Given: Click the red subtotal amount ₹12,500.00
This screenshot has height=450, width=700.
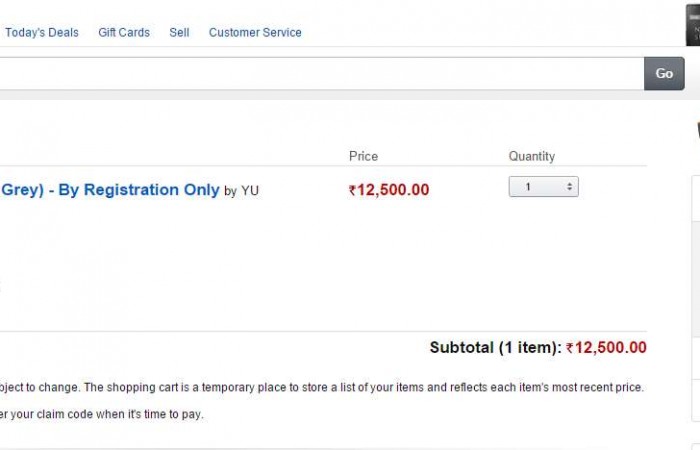Looking at the screenshot, I should [610, 348].
